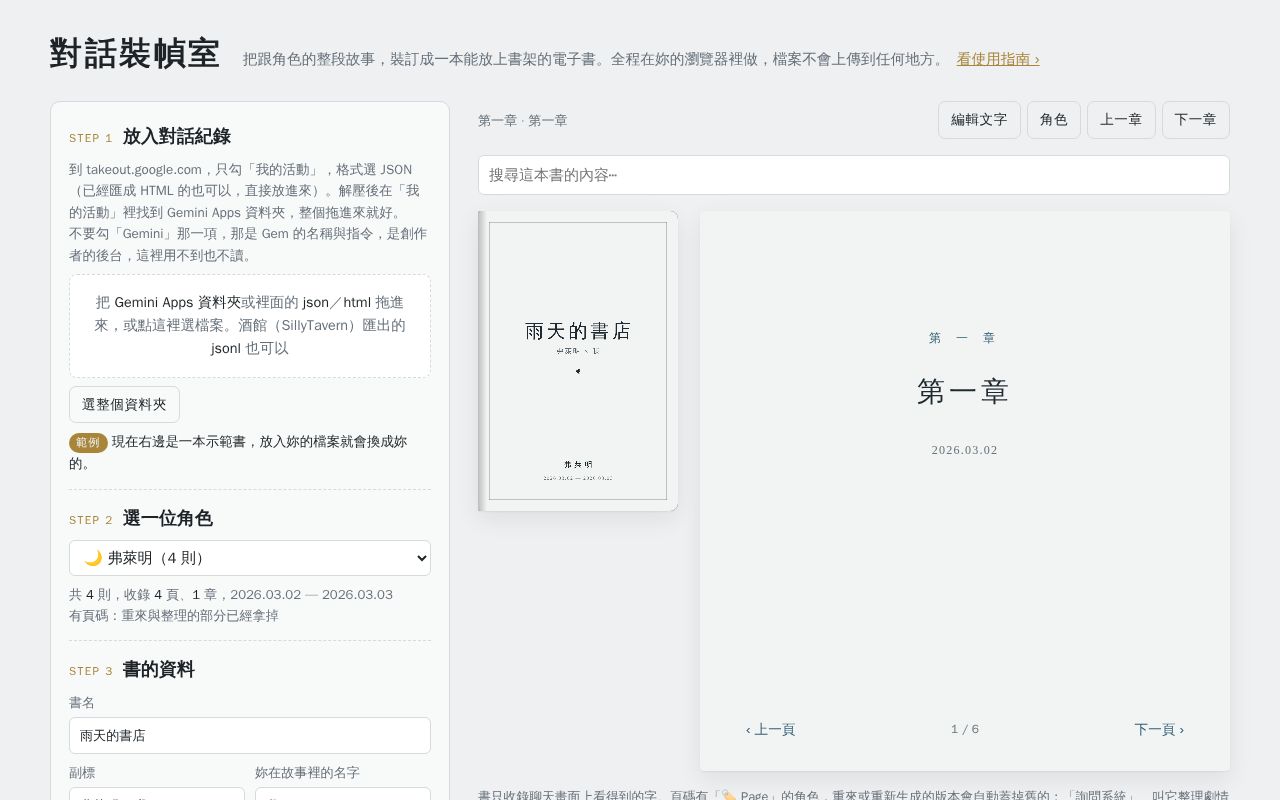The image size is (1280, 800).
Task: Click 下一頁 › in the page reader
Action: tap(1159, 730)
